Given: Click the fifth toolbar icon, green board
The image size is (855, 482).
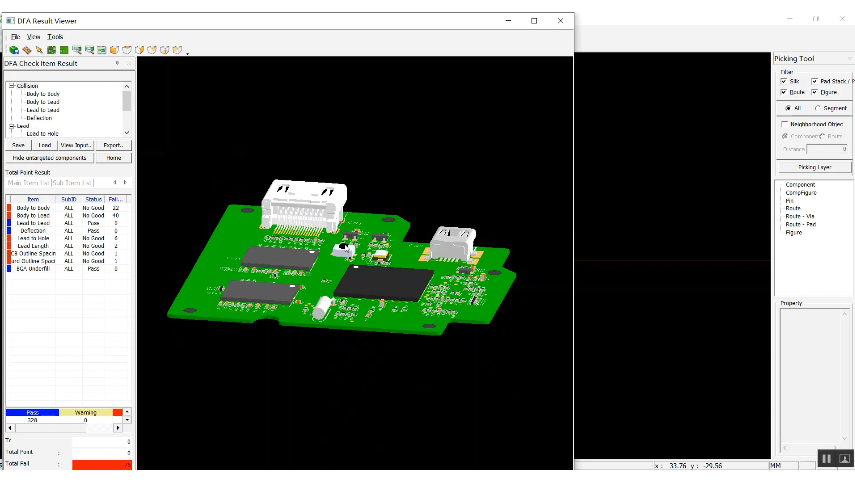Looking at the screenshot, I should tap(64, 50).
